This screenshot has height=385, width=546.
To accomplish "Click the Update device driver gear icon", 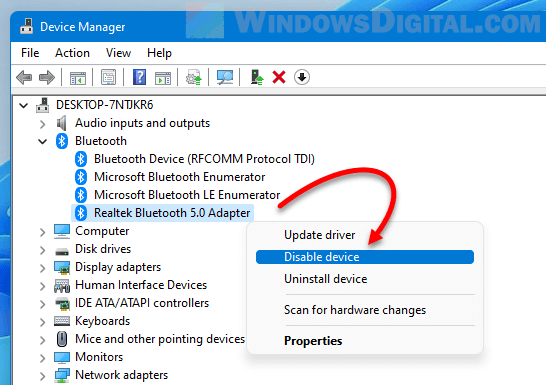I will pos(194,77).
